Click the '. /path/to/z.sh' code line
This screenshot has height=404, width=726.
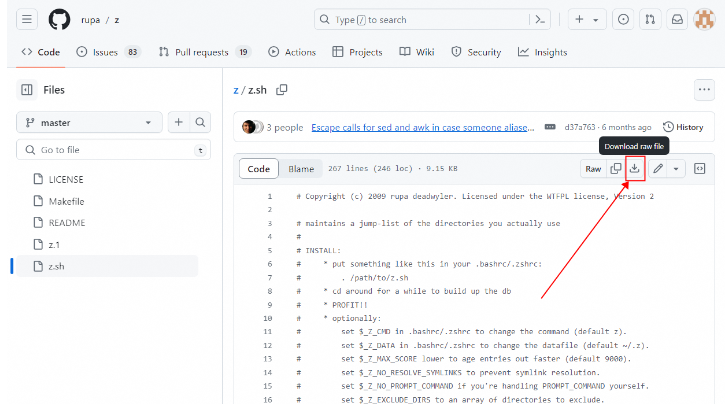pyautogui.click(x=375, y=278)
